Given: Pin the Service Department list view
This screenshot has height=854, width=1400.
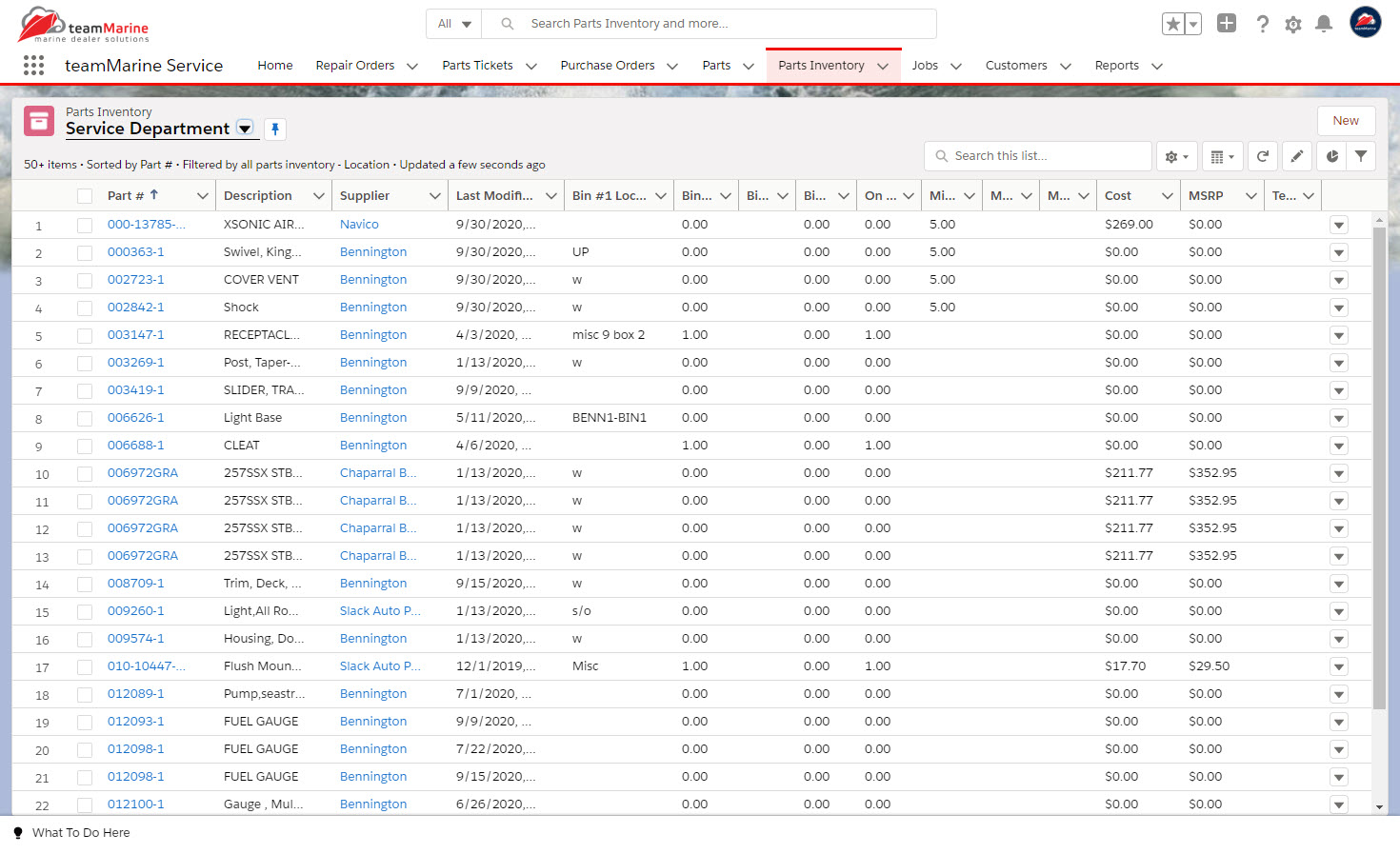Looking at the screenshot, I should point(274,129).
